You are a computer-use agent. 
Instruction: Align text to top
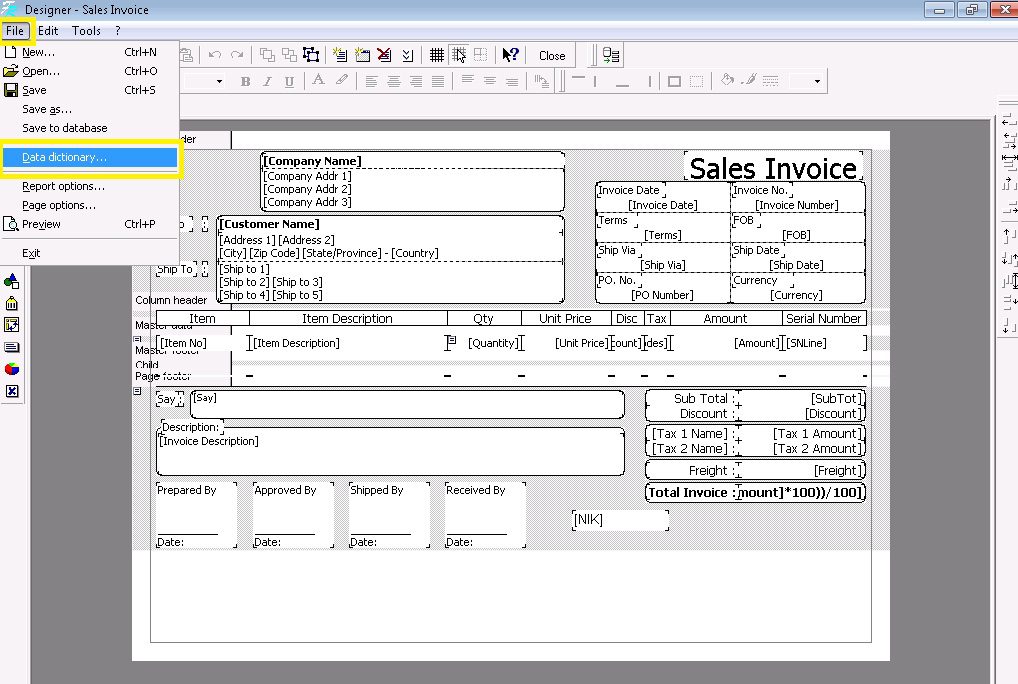tap(467, 80)
